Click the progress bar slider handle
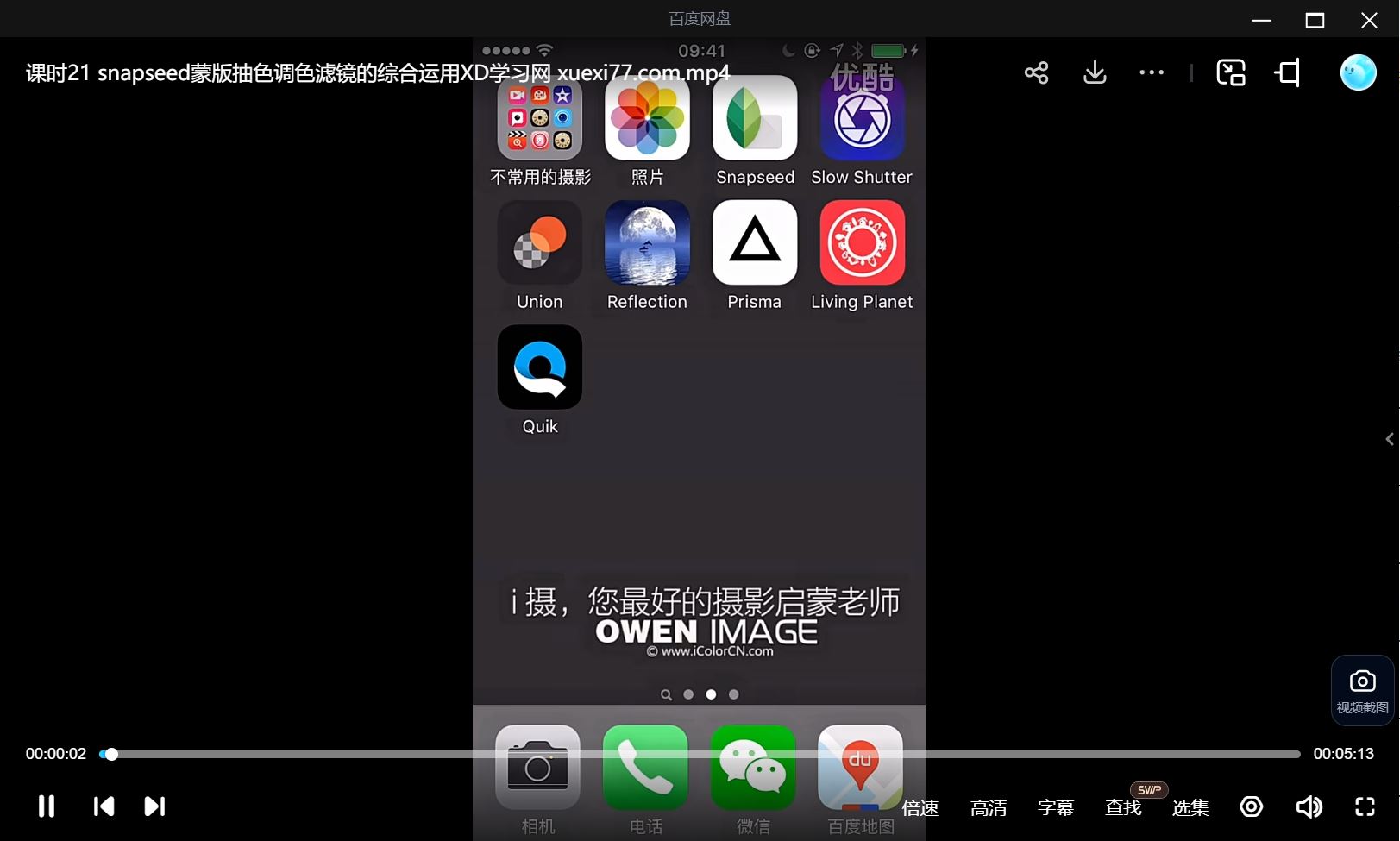The width and height of the screenshot is (1400, 841). [x=111, y=754]
